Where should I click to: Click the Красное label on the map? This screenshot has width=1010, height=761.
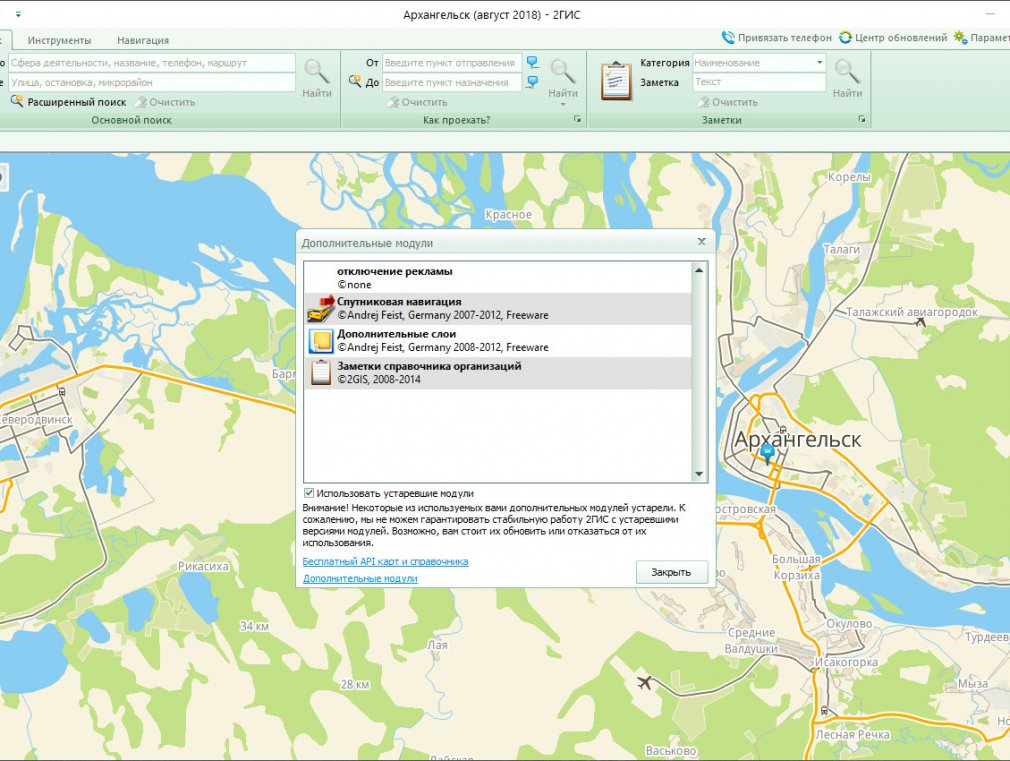[509, 214]
